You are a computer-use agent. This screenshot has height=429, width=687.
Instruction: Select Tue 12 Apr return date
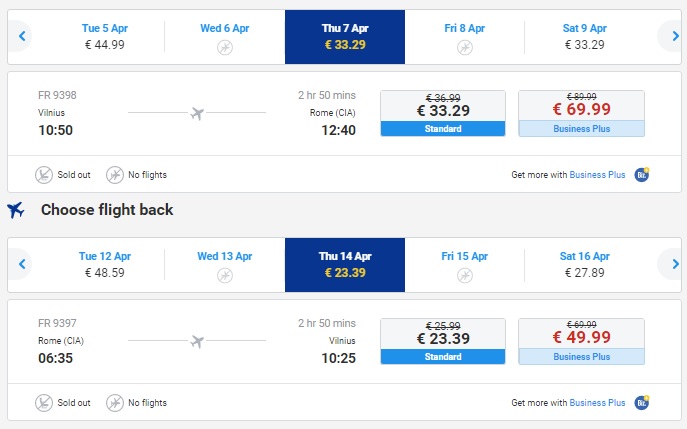tap(105, 265)
